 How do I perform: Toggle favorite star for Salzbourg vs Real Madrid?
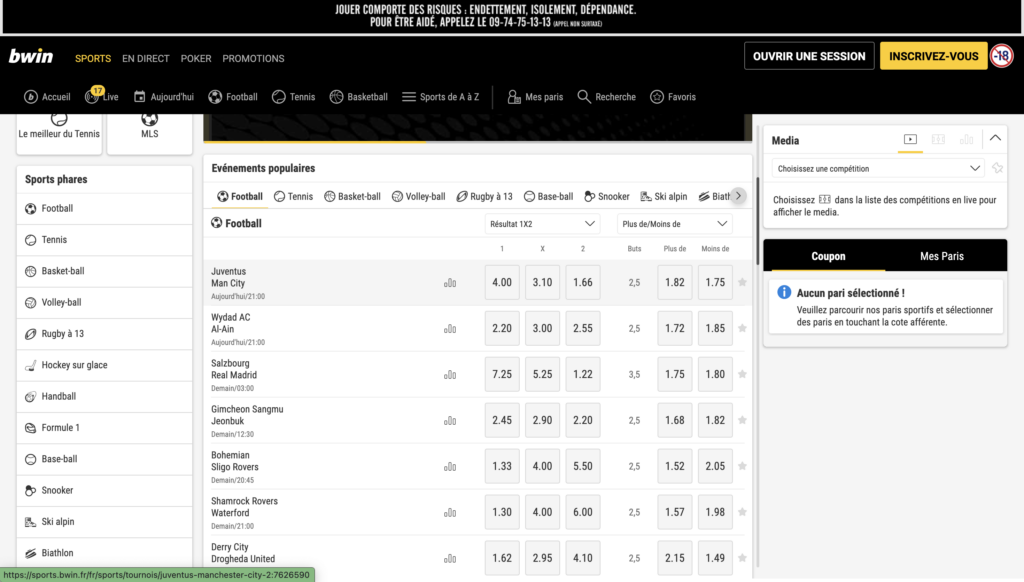pyautogui.click(x=742, y=374)
